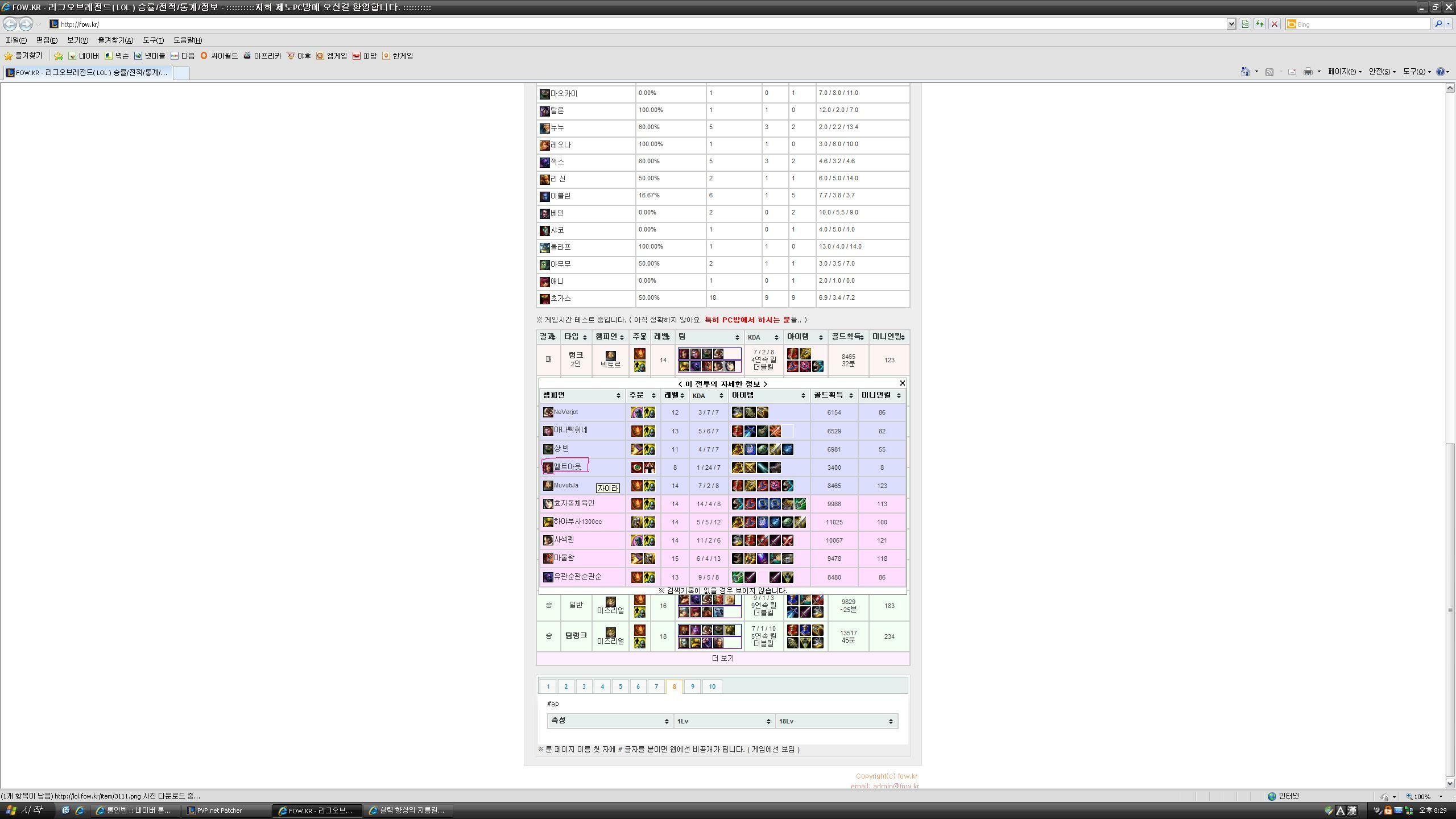The width and height of the screenshot is (1456, 819).
Task: Open the 도움말(H) menu
Action: click(188, 40)
